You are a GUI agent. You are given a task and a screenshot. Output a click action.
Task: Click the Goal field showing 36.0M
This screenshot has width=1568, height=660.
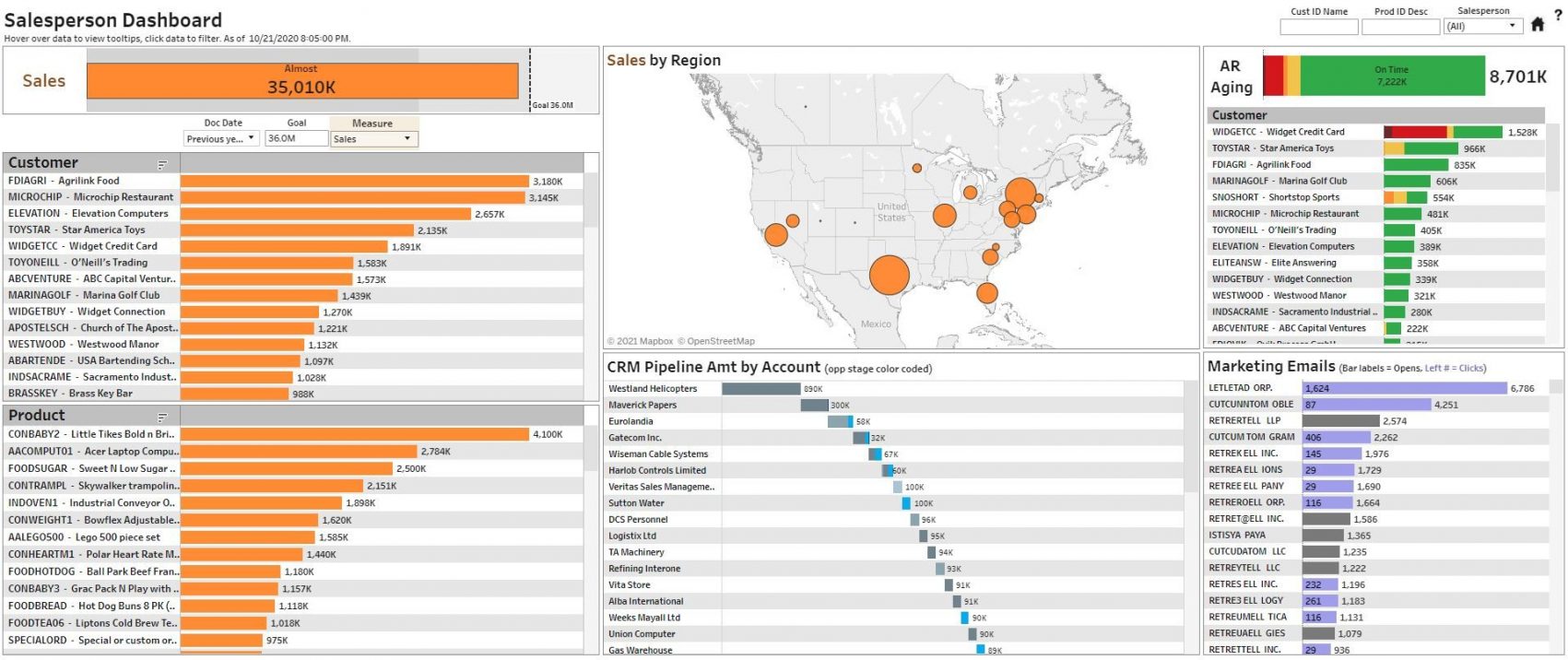pyautogui.click(x=296, y=138)
